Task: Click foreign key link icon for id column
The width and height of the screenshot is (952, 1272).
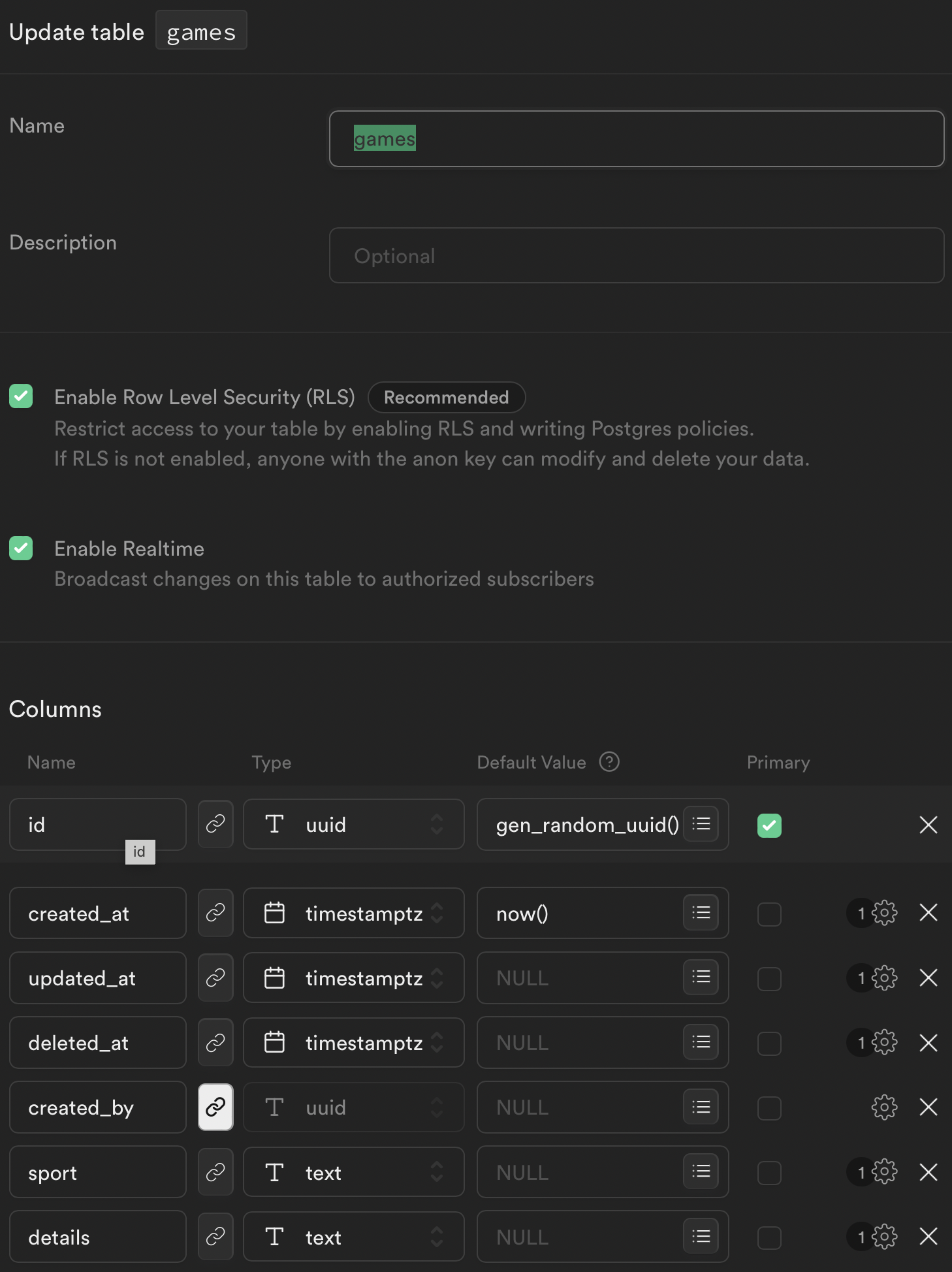Action: (x=215, y=824)
